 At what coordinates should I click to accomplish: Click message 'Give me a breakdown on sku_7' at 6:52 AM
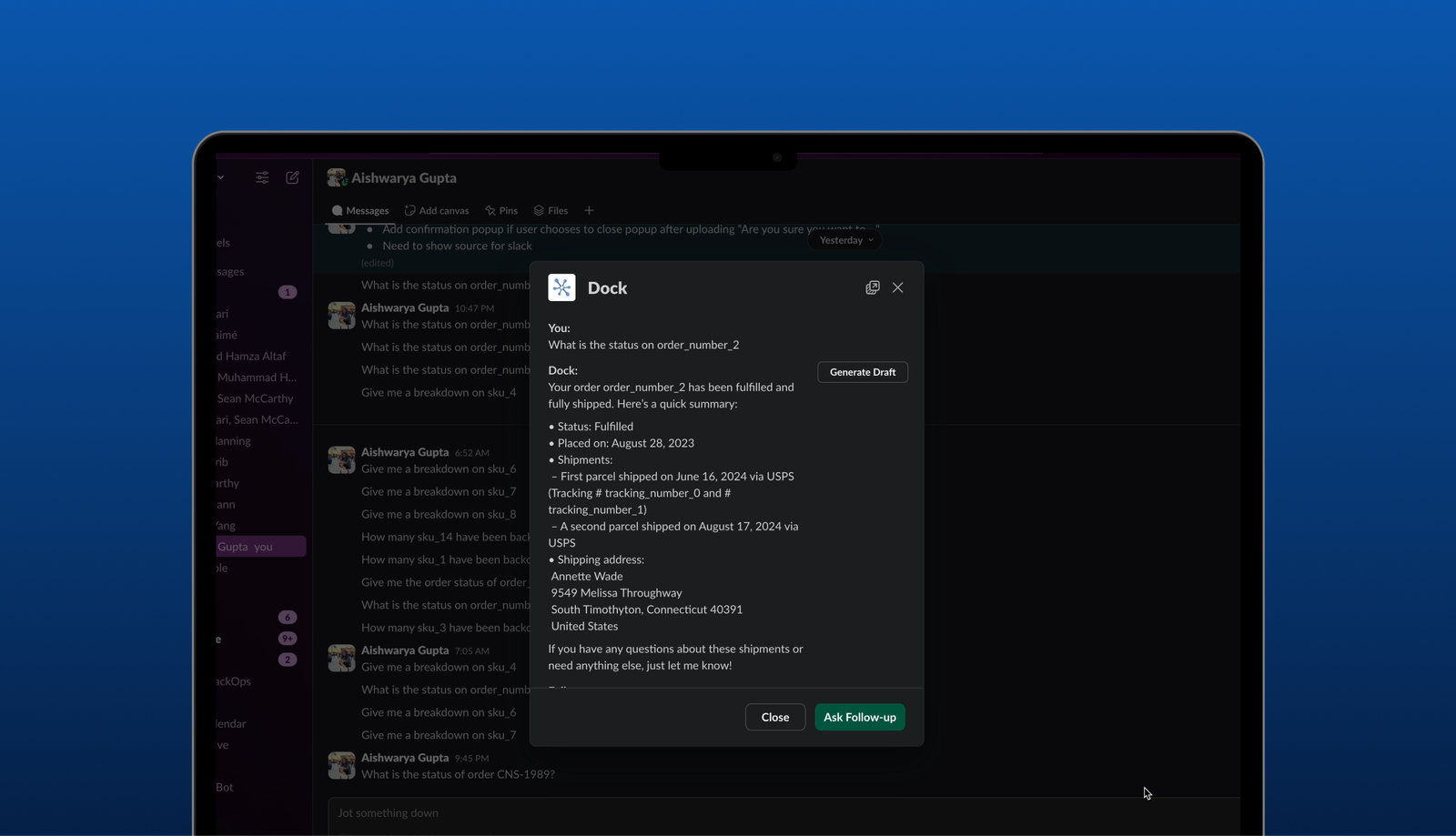pos(439,491)
